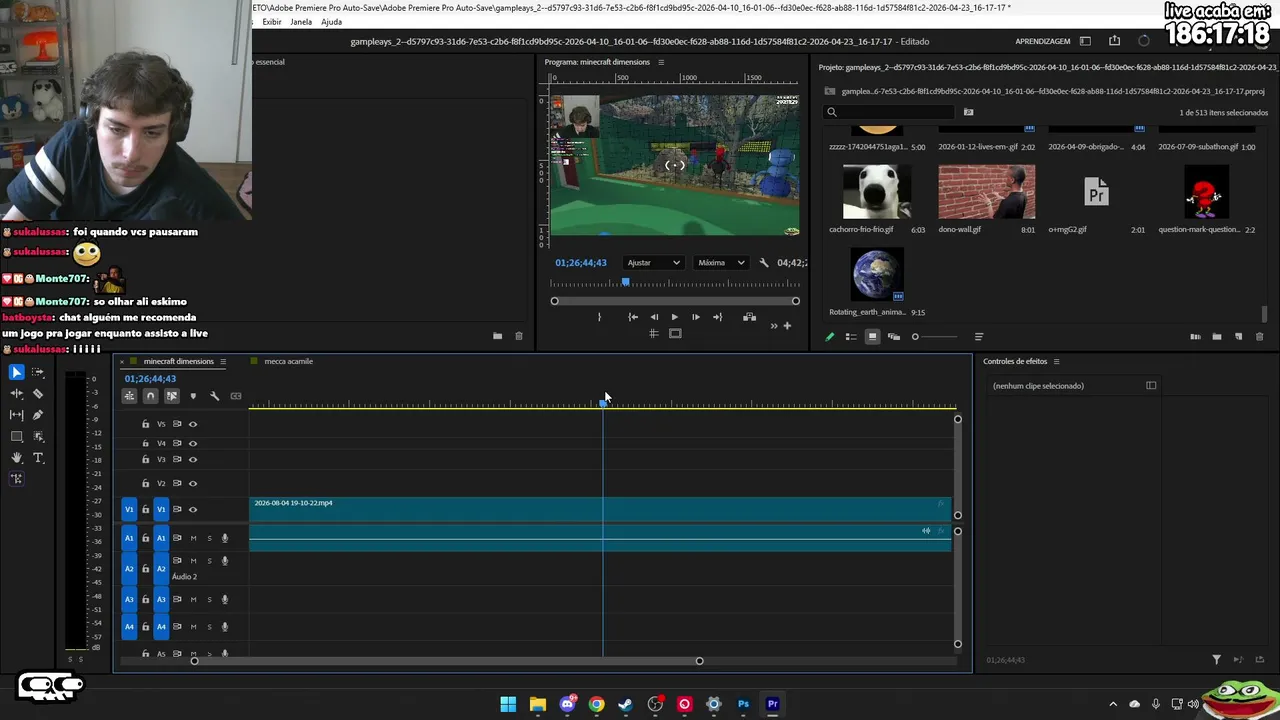Image resolution: width=1280 pixels, height=720 pixels.
Task: Select the Slip tool
Action: tap(16, 415)
